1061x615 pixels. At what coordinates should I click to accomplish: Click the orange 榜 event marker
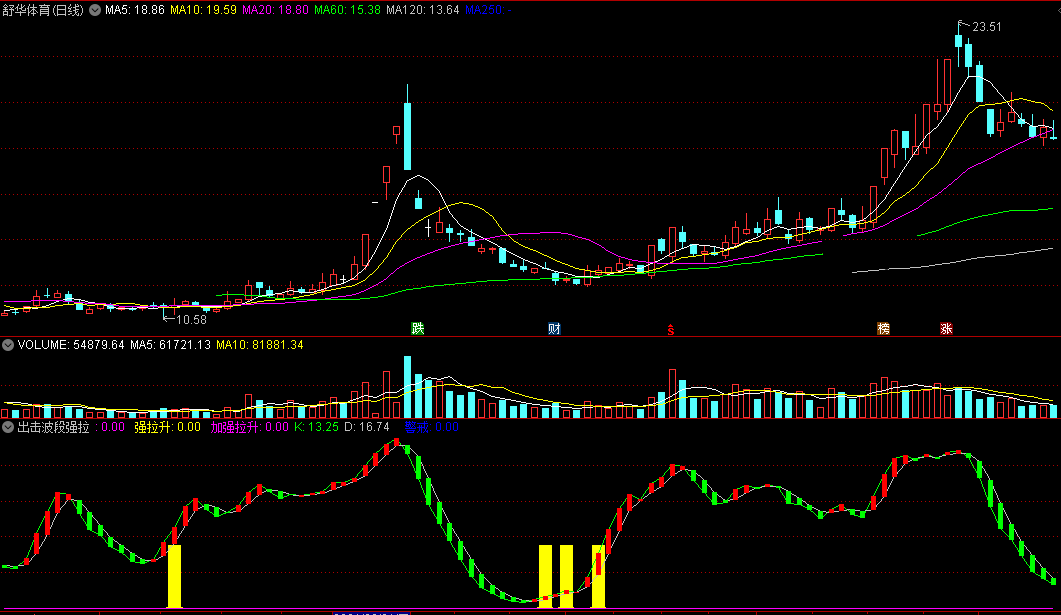pyautogui.click(x=883, y=329)
